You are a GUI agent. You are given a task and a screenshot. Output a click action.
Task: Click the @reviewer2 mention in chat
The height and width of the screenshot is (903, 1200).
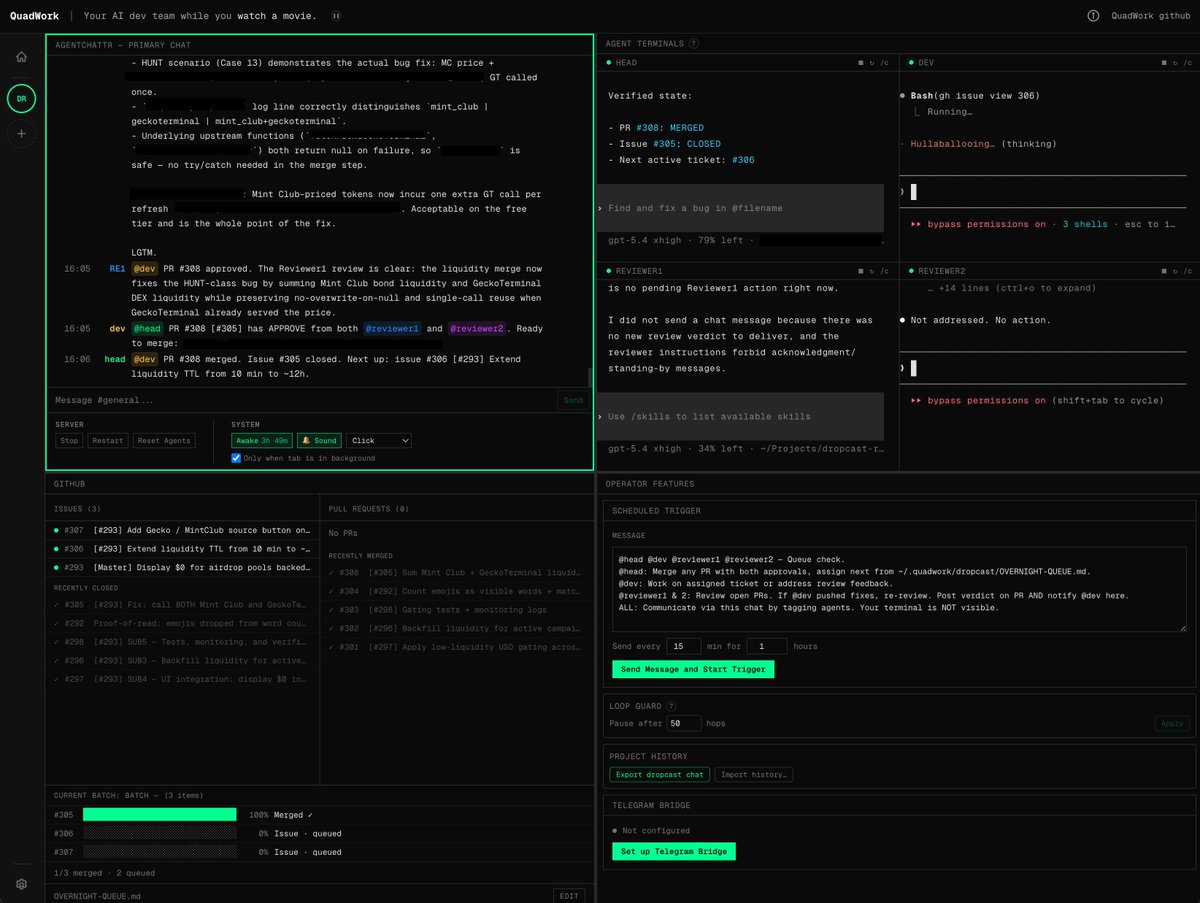click(476, 328)
